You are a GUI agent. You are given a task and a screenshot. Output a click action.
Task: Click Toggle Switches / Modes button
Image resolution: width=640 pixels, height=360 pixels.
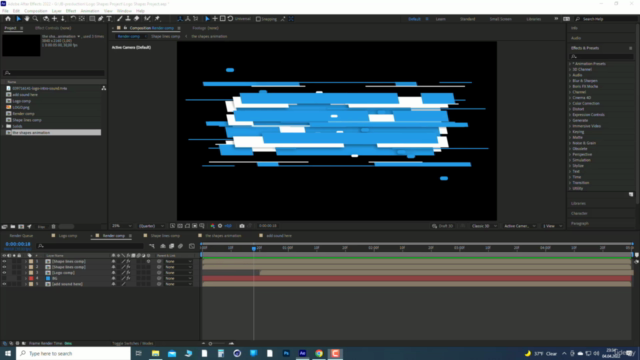[133, 343]
